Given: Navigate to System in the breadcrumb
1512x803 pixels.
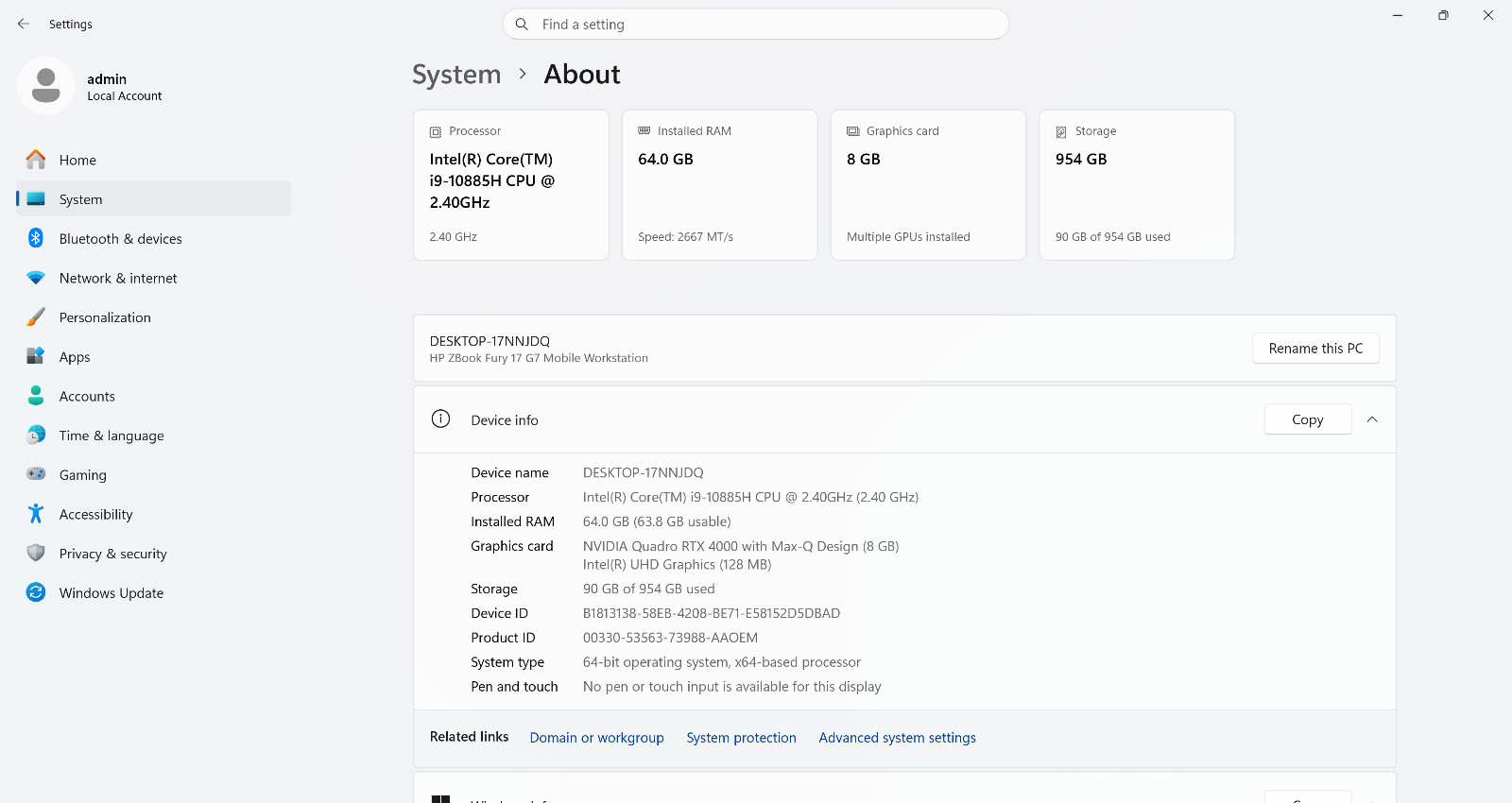Looking at the screenshot, I should coord(456,75).
